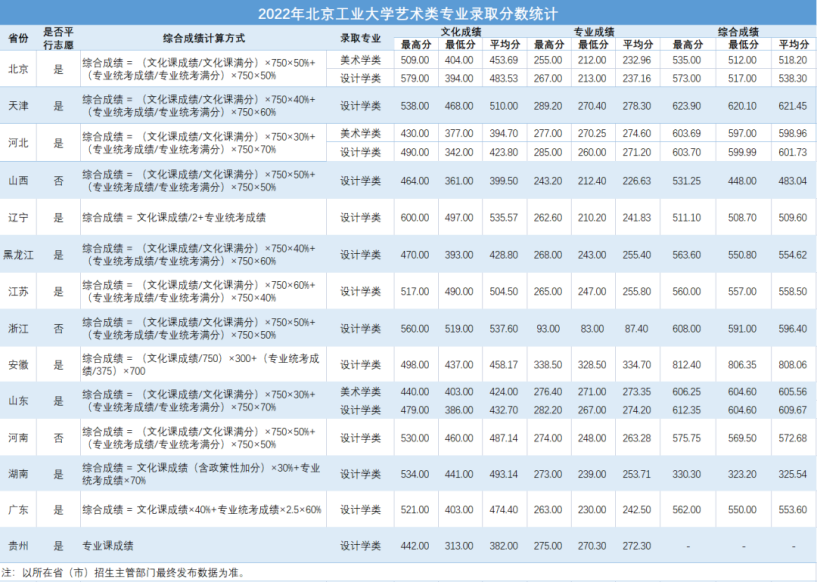
Task: Select the 省份 column header
Action: click(18, 39)
